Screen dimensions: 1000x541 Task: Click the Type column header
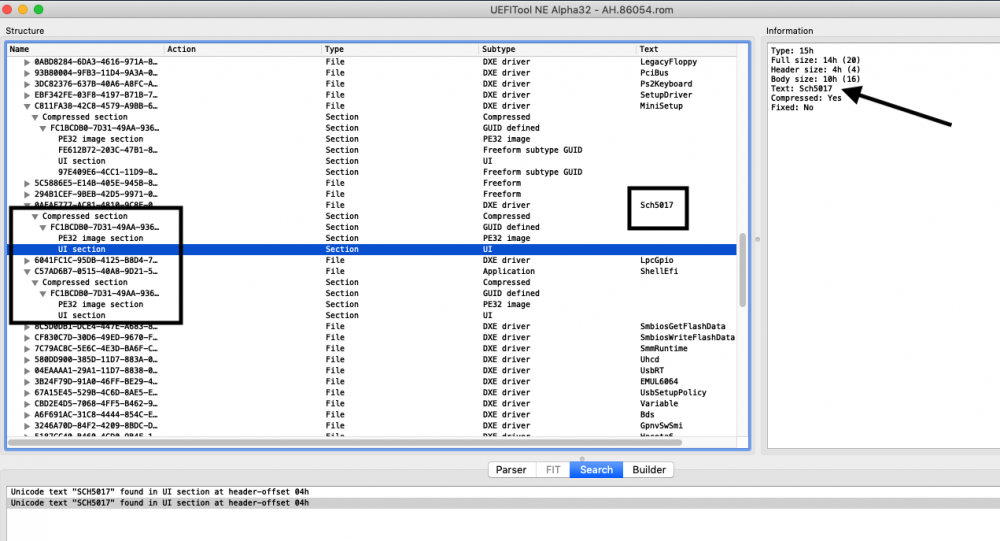click(400, 49)
